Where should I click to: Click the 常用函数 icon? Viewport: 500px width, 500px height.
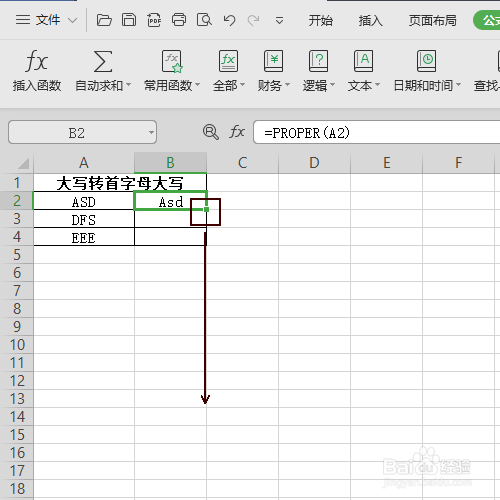click(x=172, y=61)
